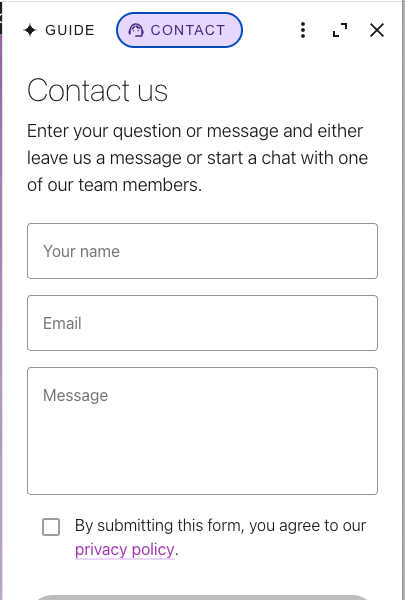This screenshot has height=600, width=405.
Task: Click the Message placeholder text
Action: pyautogui.click(x=75, y=395)
